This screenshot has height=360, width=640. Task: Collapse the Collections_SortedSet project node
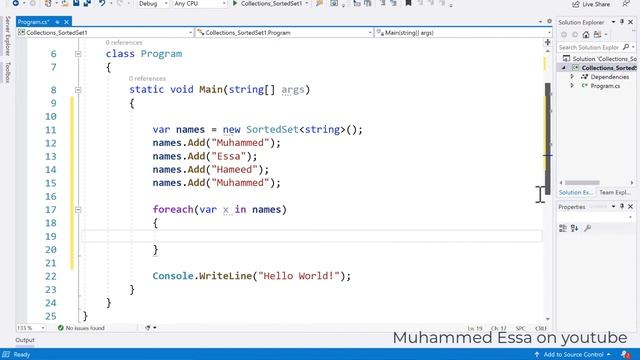coord(564,68)
